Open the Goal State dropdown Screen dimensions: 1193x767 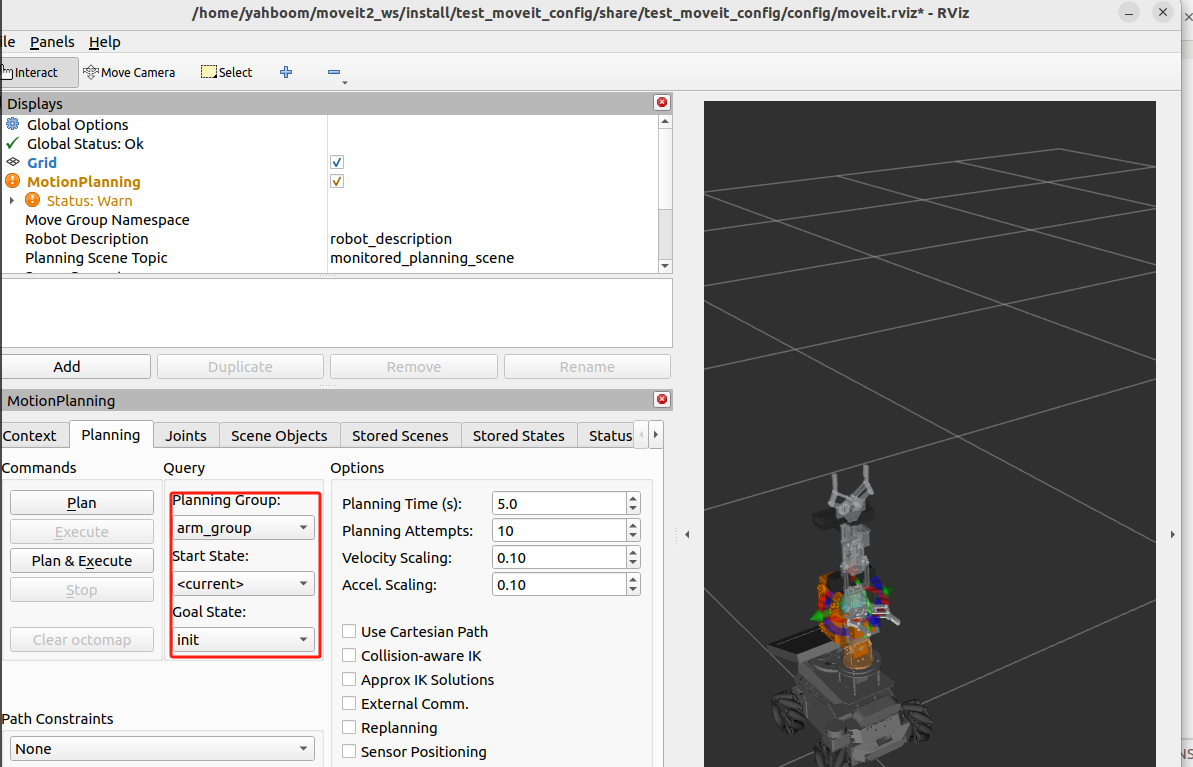point(243,640)
